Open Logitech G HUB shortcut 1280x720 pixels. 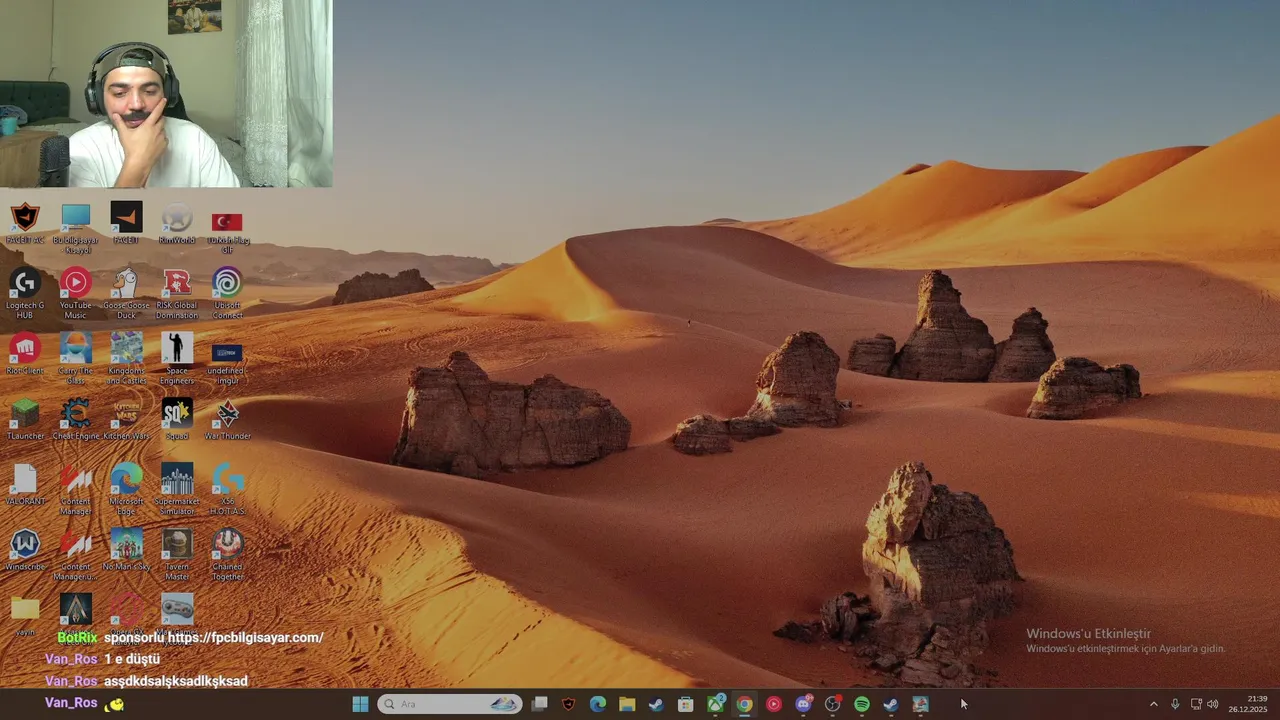pyautogui.click(x=25, y=294)
